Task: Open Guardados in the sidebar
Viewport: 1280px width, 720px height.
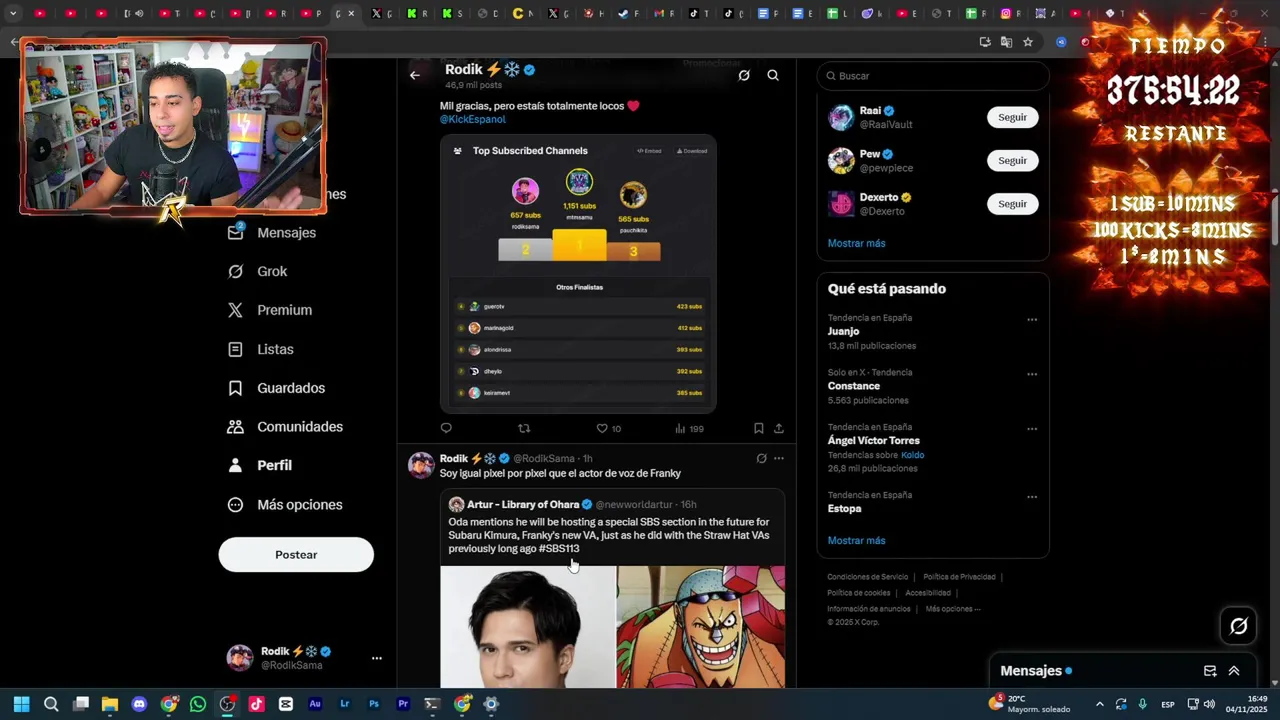Action: pos(276,388)
